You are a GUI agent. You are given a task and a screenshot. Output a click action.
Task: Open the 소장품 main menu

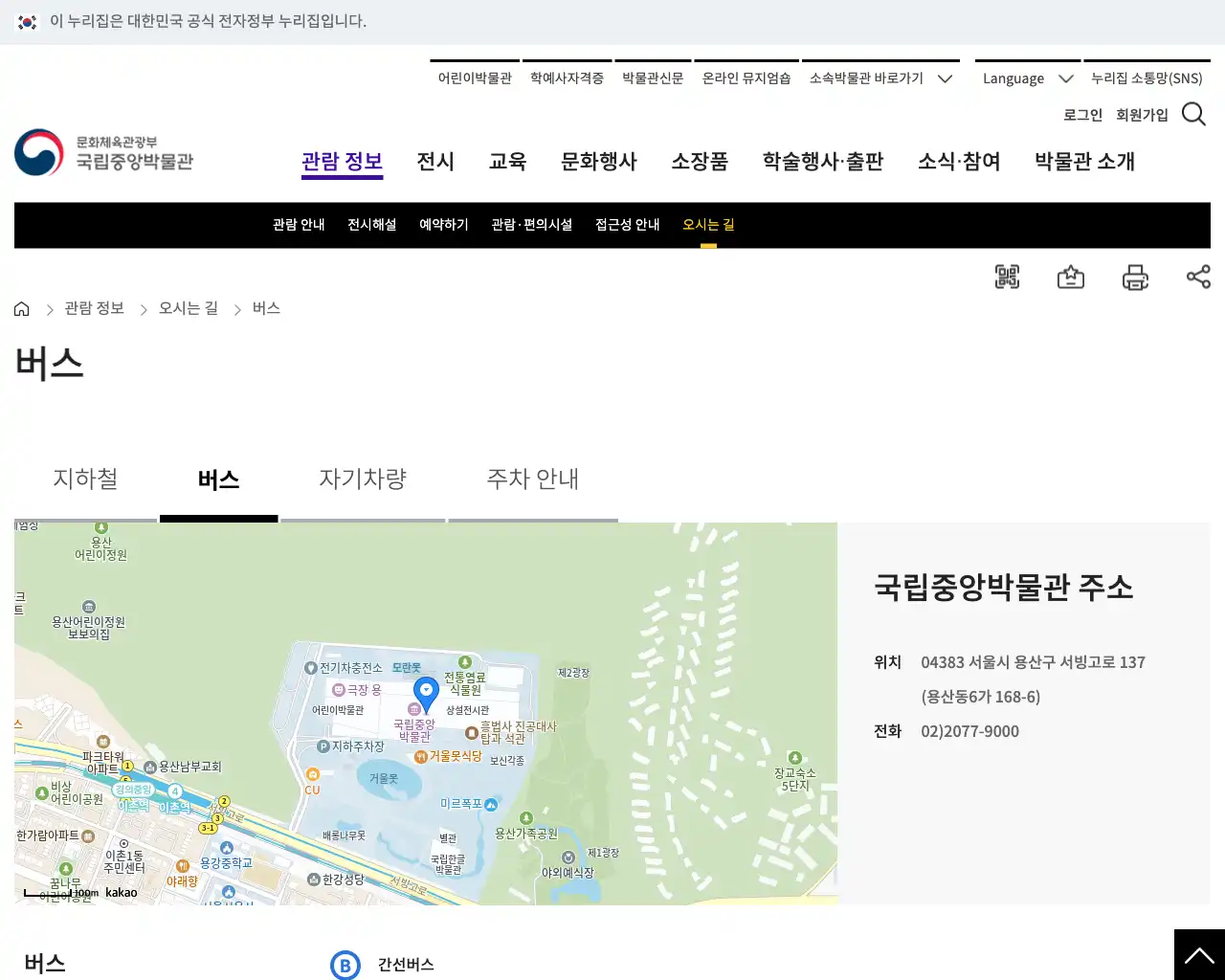coord(700,161)
